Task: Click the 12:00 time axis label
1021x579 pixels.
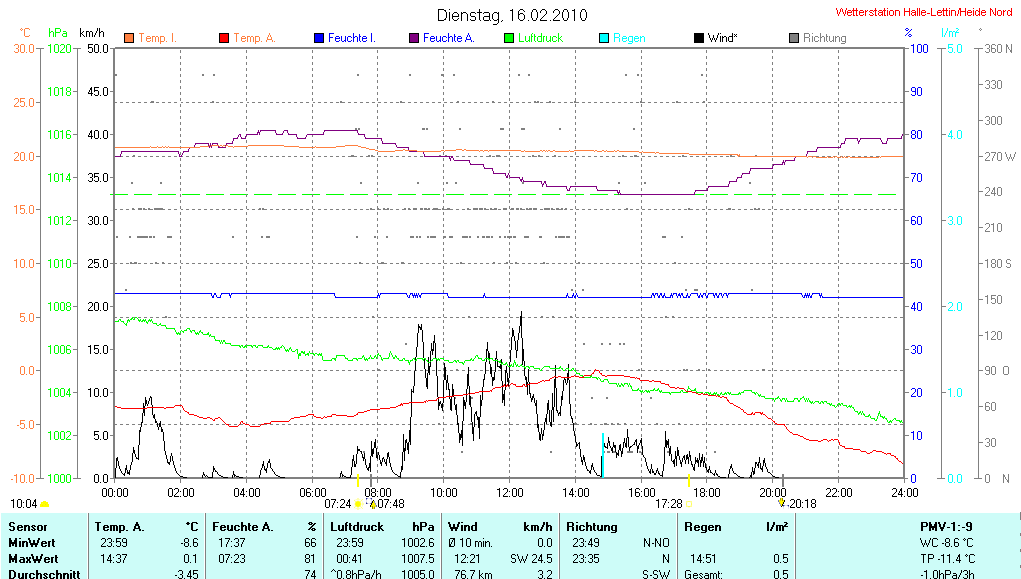Action: 509,492
